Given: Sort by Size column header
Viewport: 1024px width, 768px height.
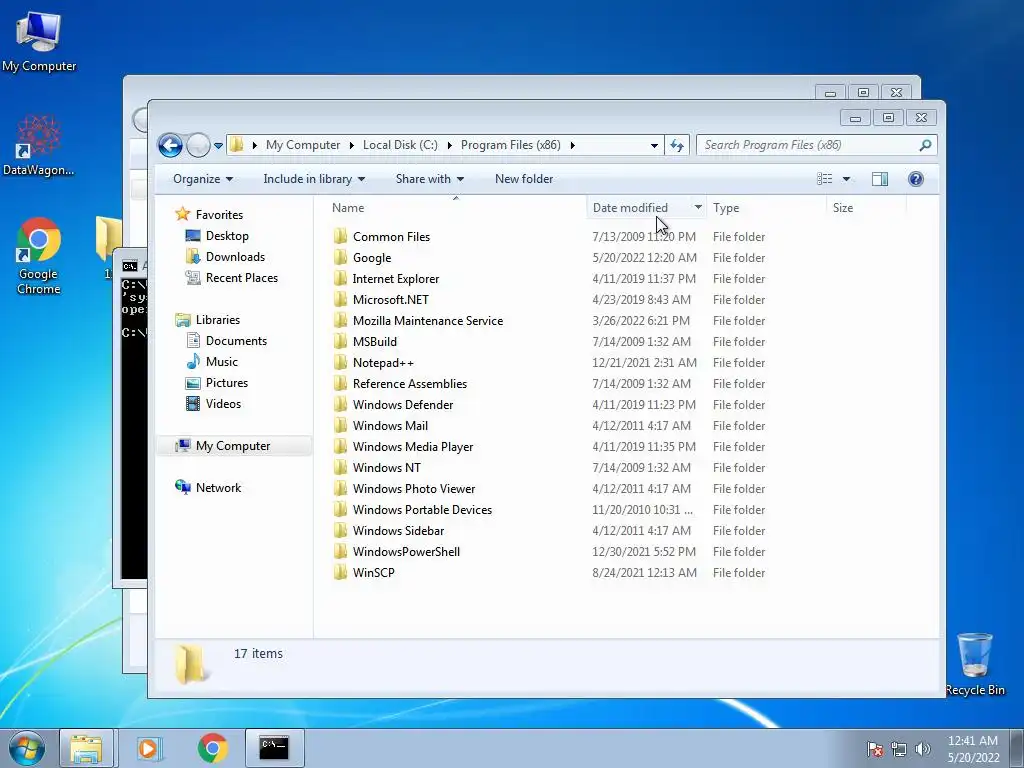Looking at the screenshot, I should (x=842, y=208).
